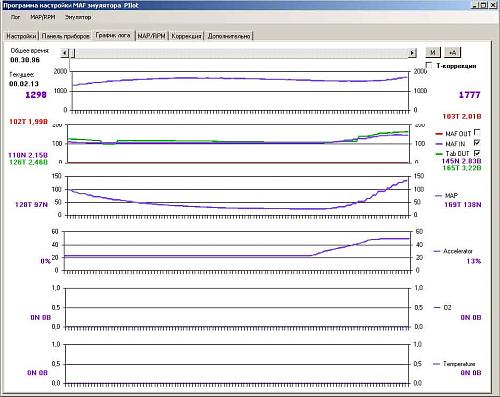Click the O2 legend label
500x397 pixels.
pyautogui.click(x=447, y=308)
